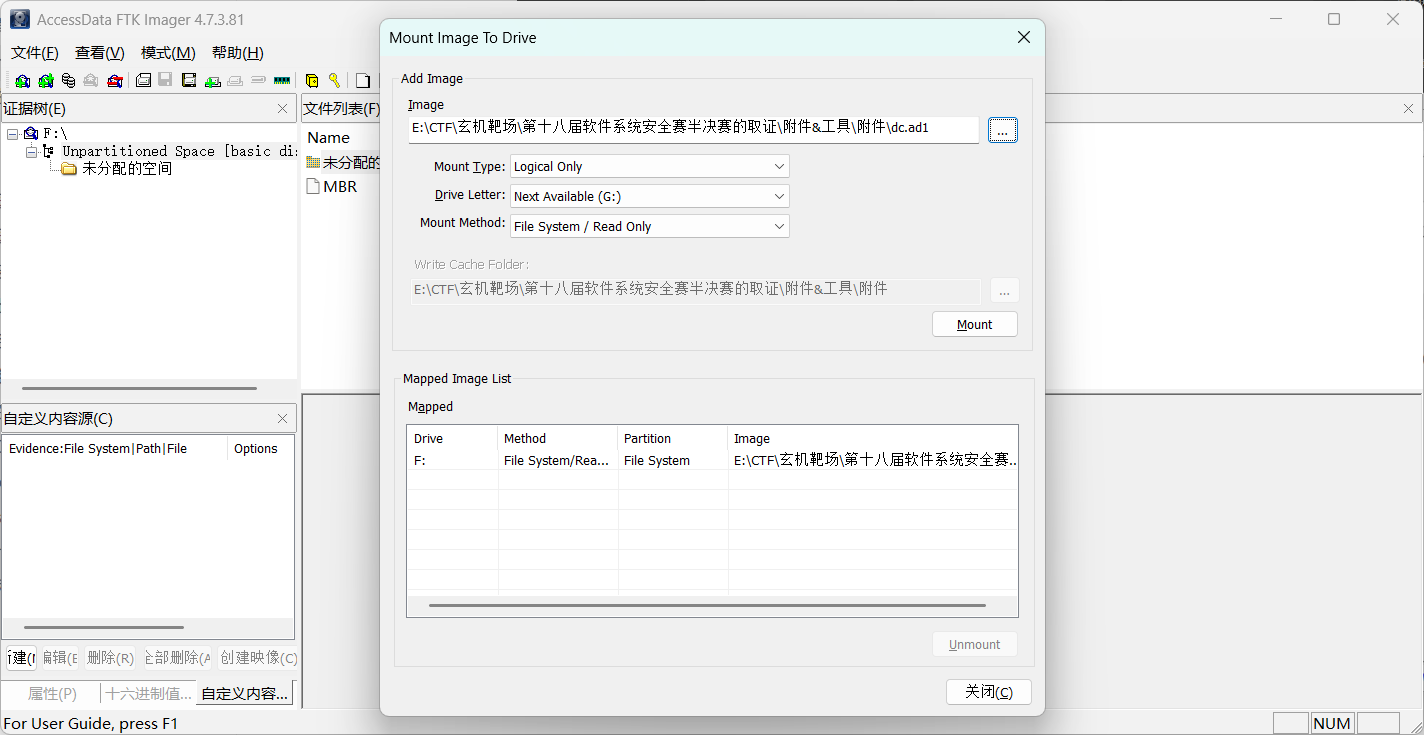This screenshot has height=735, width=1424.
Task: Open the 文件(F) menu
Action: coord(35,53)
